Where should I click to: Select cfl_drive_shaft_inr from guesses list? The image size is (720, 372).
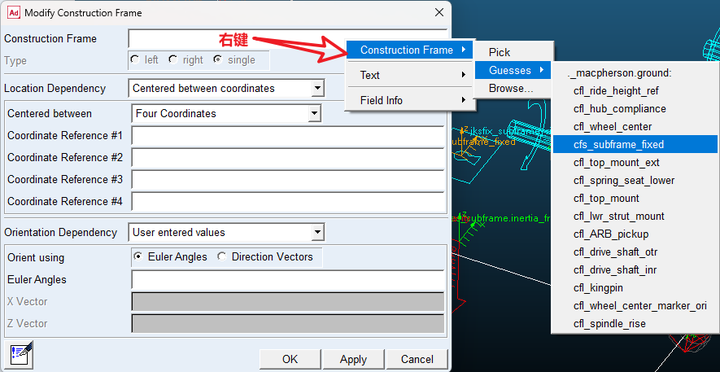coord(635,270)
